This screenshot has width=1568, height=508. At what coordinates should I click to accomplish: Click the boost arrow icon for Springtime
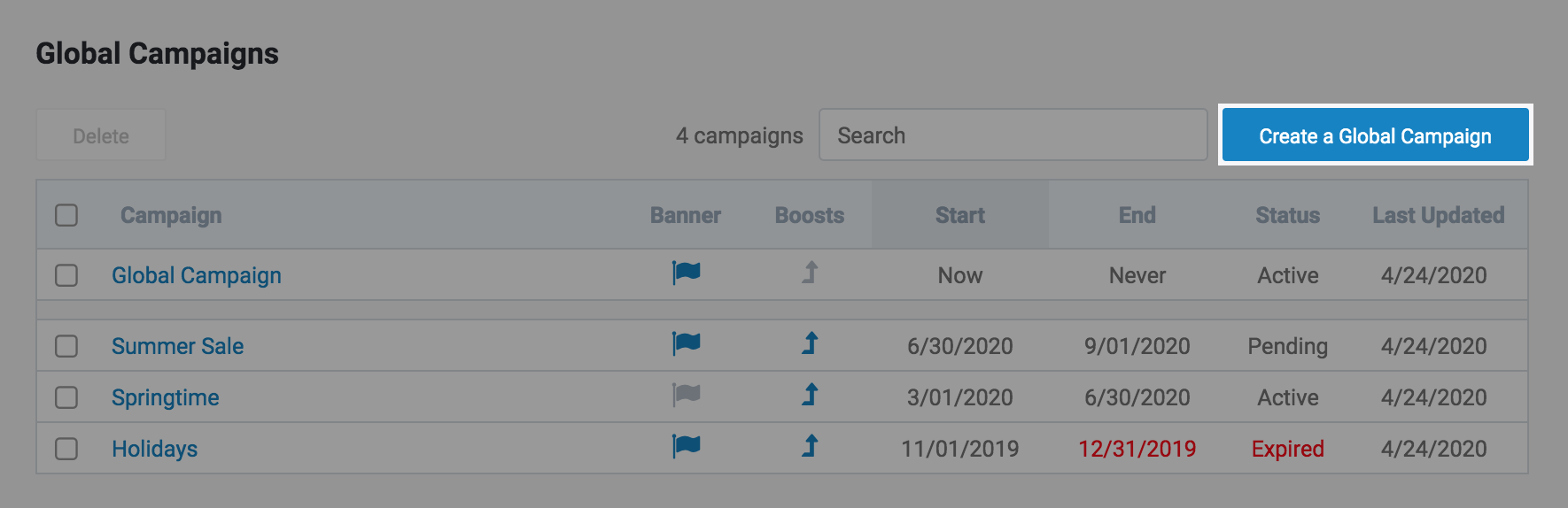point(810,395)
